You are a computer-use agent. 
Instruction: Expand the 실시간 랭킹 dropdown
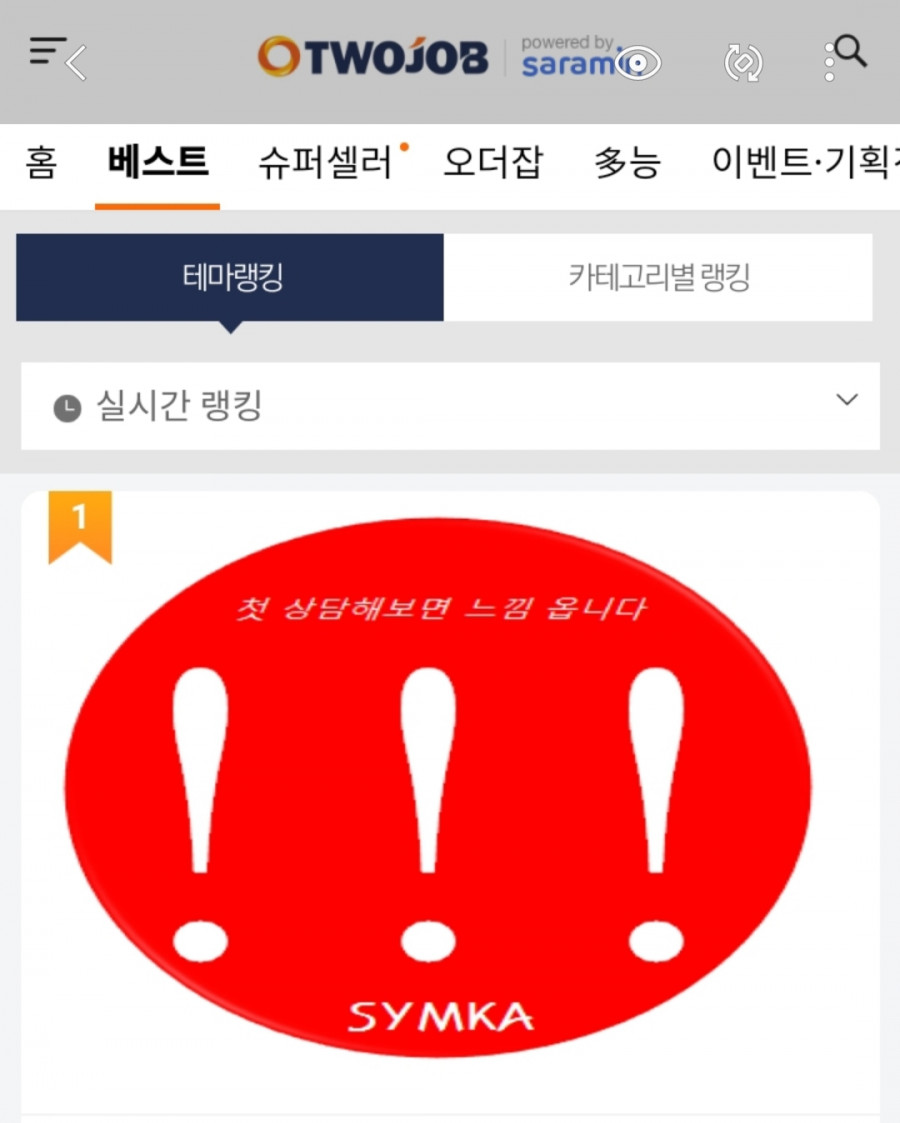pyautogui.click(x=450, y=406)
